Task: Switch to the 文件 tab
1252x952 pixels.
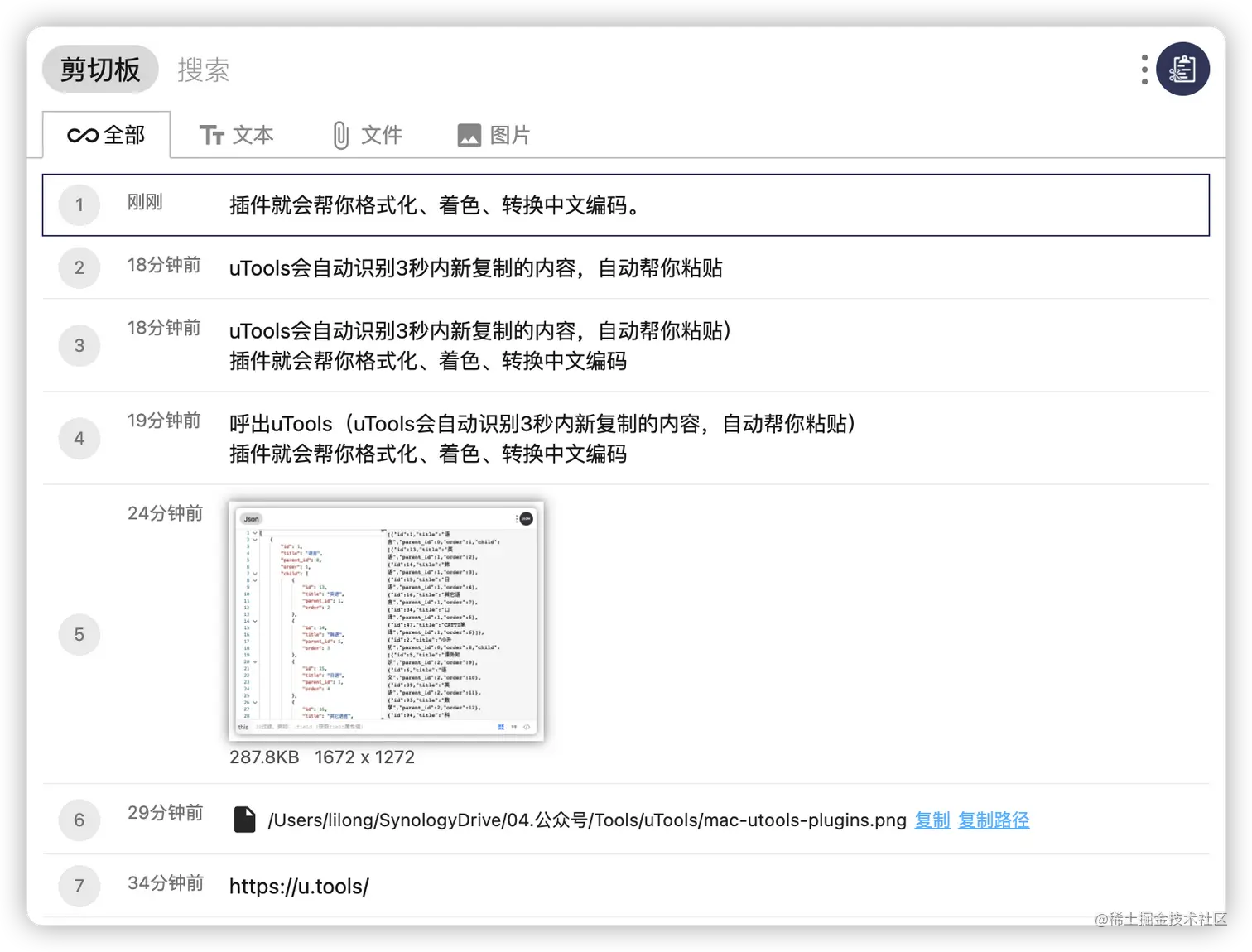Action: (x=367, y=135)
